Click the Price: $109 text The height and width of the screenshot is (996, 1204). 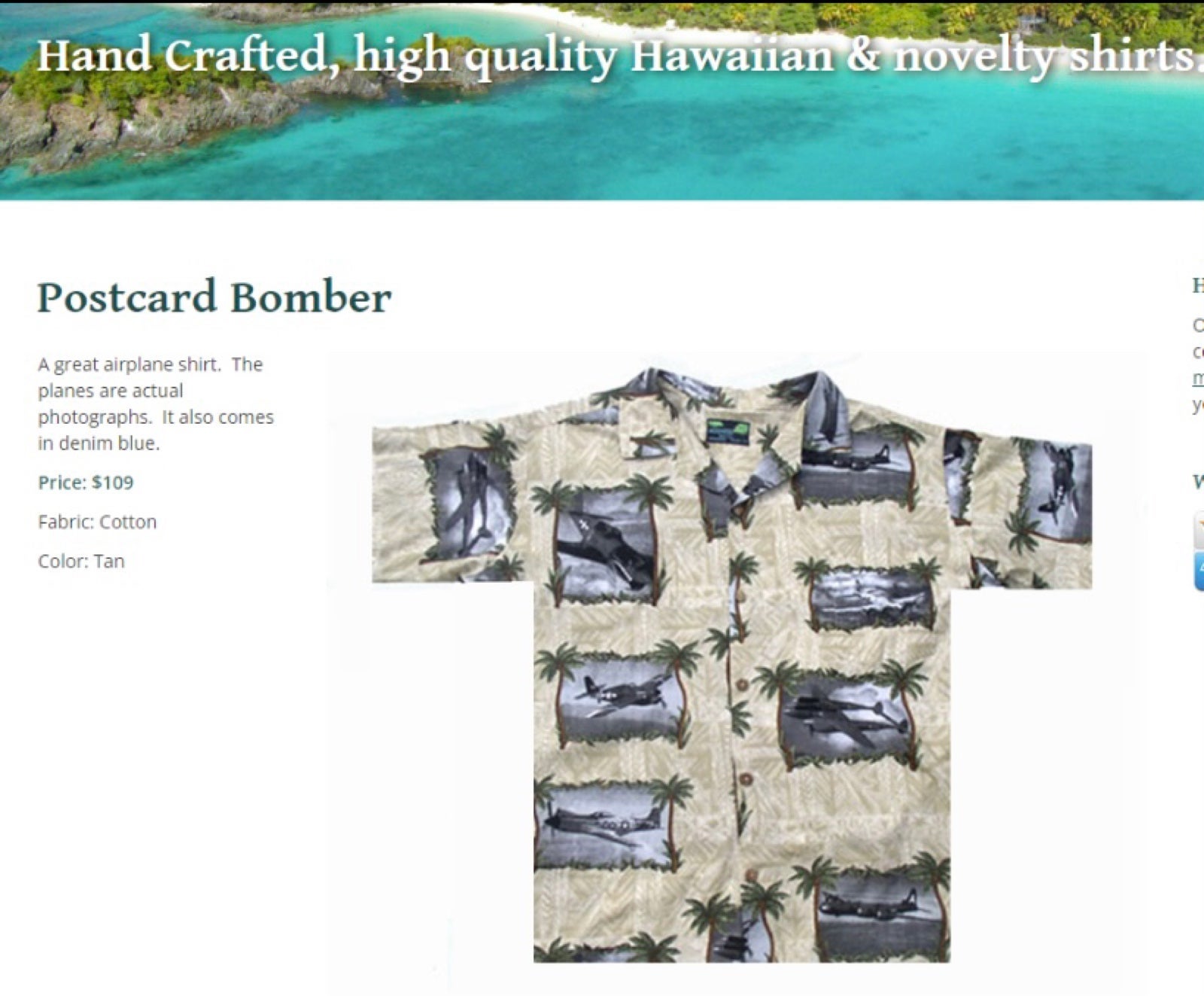point(86,483)
